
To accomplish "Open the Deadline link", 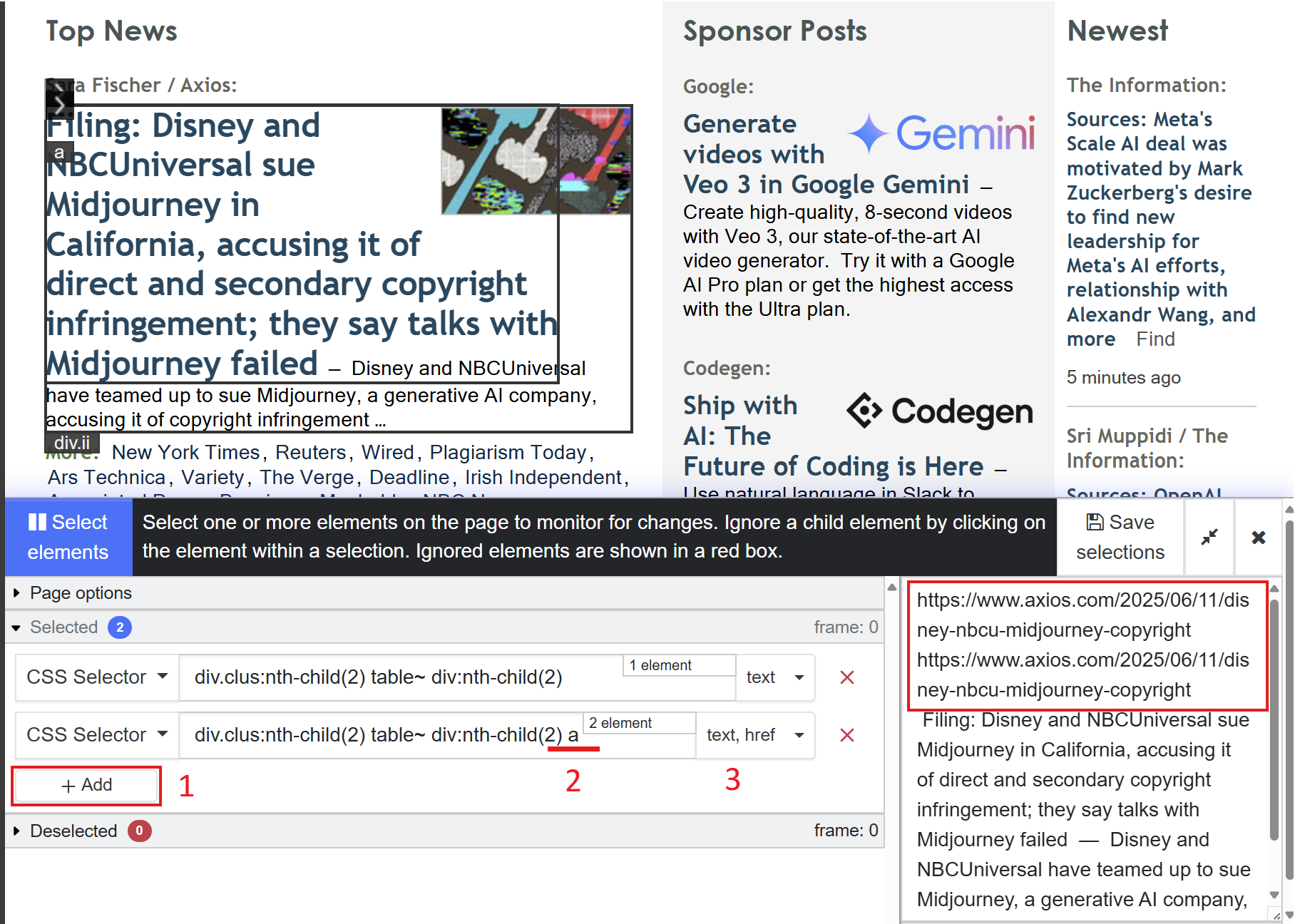I will pyautogui.click(x=409, y=477).
